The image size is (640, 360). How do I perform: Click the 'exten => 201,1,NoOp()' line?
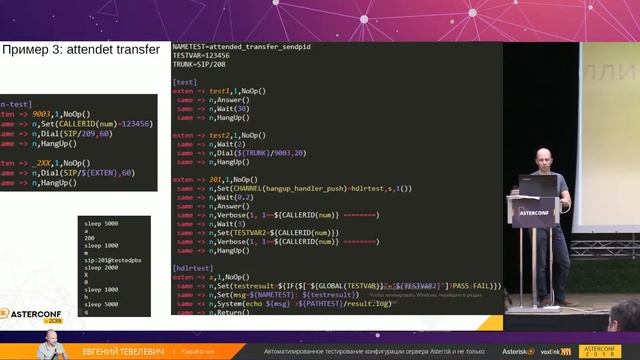coord(215,180)
